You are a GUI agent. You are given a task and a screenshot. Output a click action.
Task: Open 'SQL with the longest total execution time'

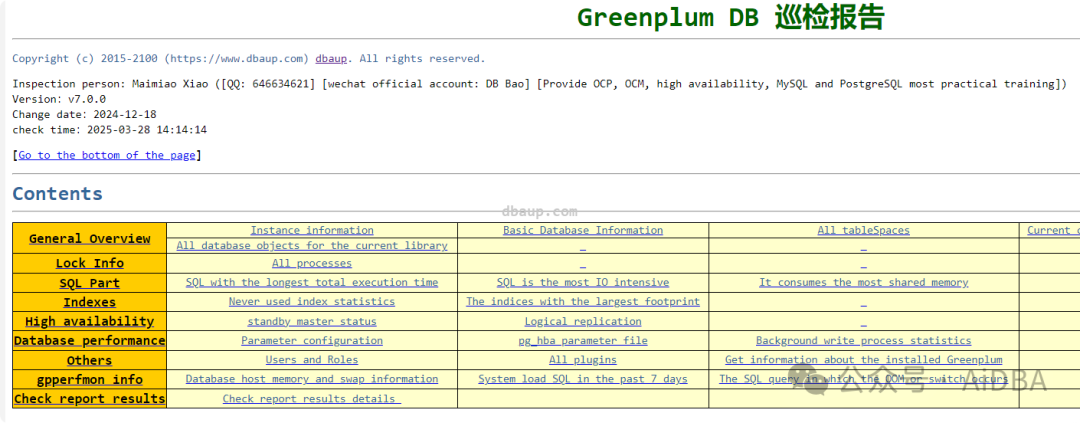click(312, 282)
